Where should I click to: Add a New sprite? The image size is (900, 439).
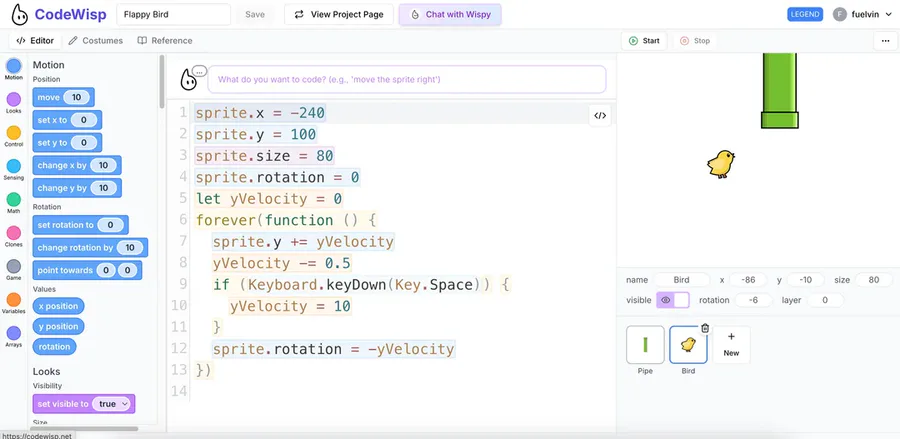[x=731, y=344]
